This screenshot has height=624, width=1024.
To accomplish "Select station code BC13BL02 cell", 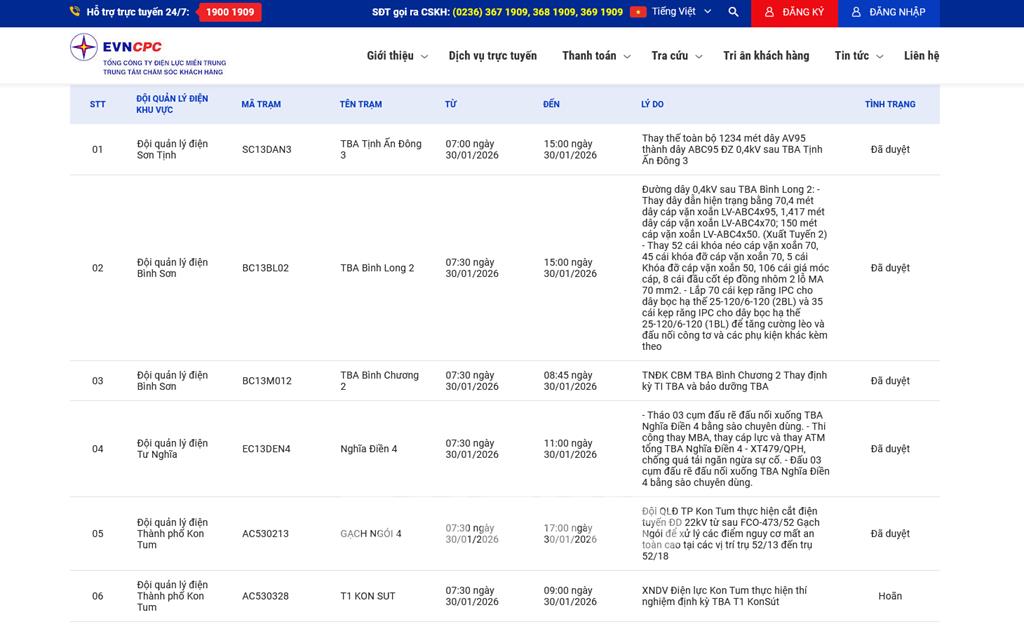I will pyautogui.click(x=265, y=268).
